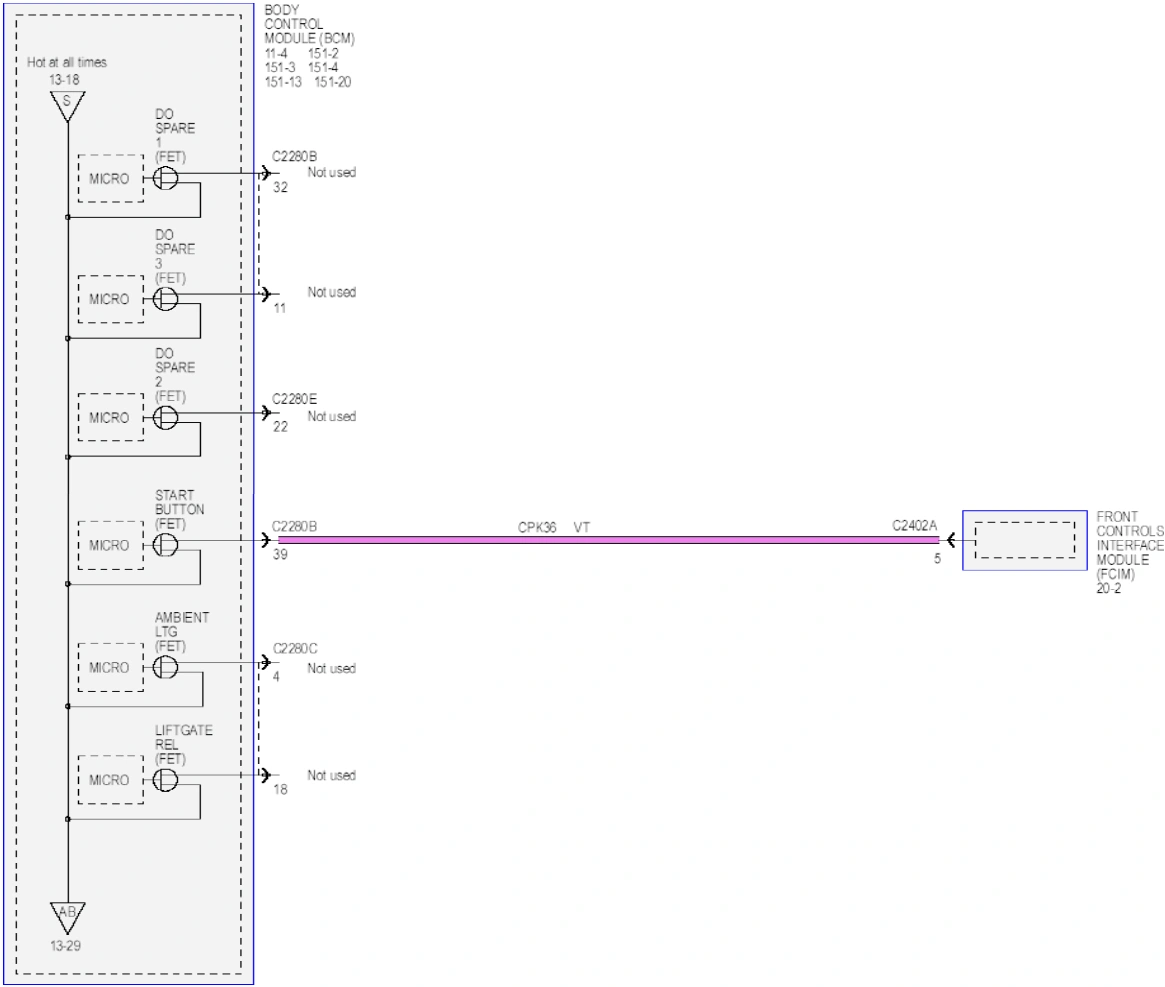
Task: Select the violet CPK36 wire line
Action: point(609,540)
